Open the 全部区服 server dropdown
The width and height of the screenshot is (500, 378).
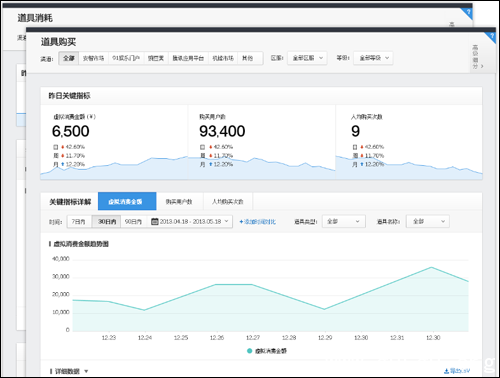pyautogui.click(x=307, y=58)
